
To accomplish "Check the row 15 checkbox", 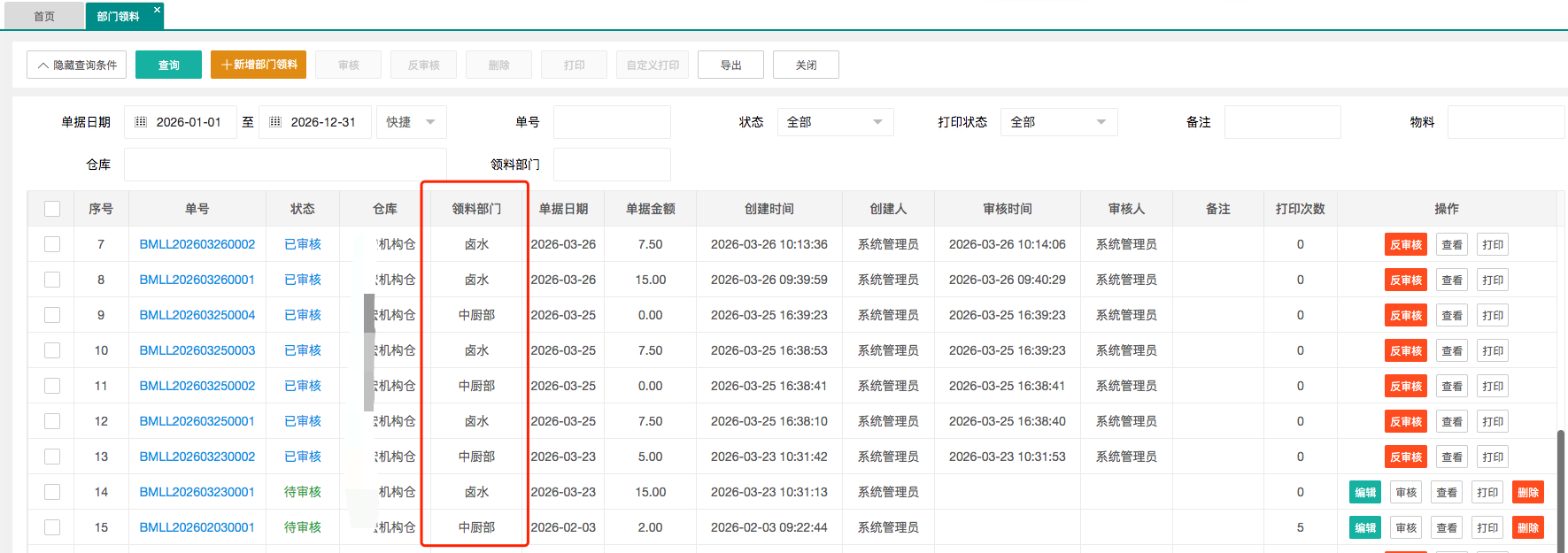I will 52,527.
